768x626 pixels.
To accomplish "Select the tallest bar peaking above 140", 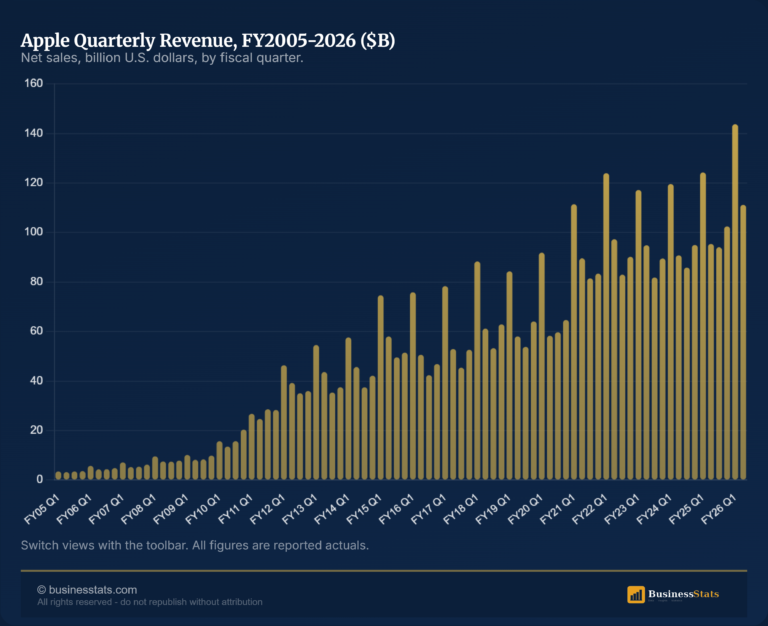I will (x=735, y=302).
